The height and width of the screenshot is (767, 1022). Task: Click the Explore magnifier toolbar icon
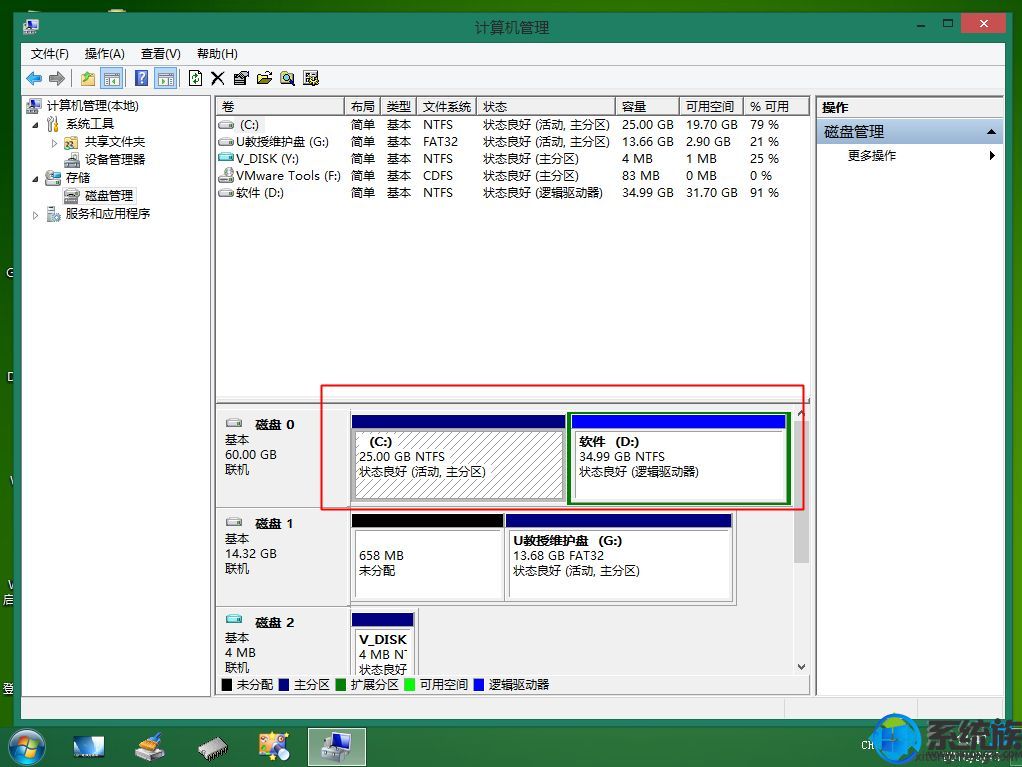point(287,79)
